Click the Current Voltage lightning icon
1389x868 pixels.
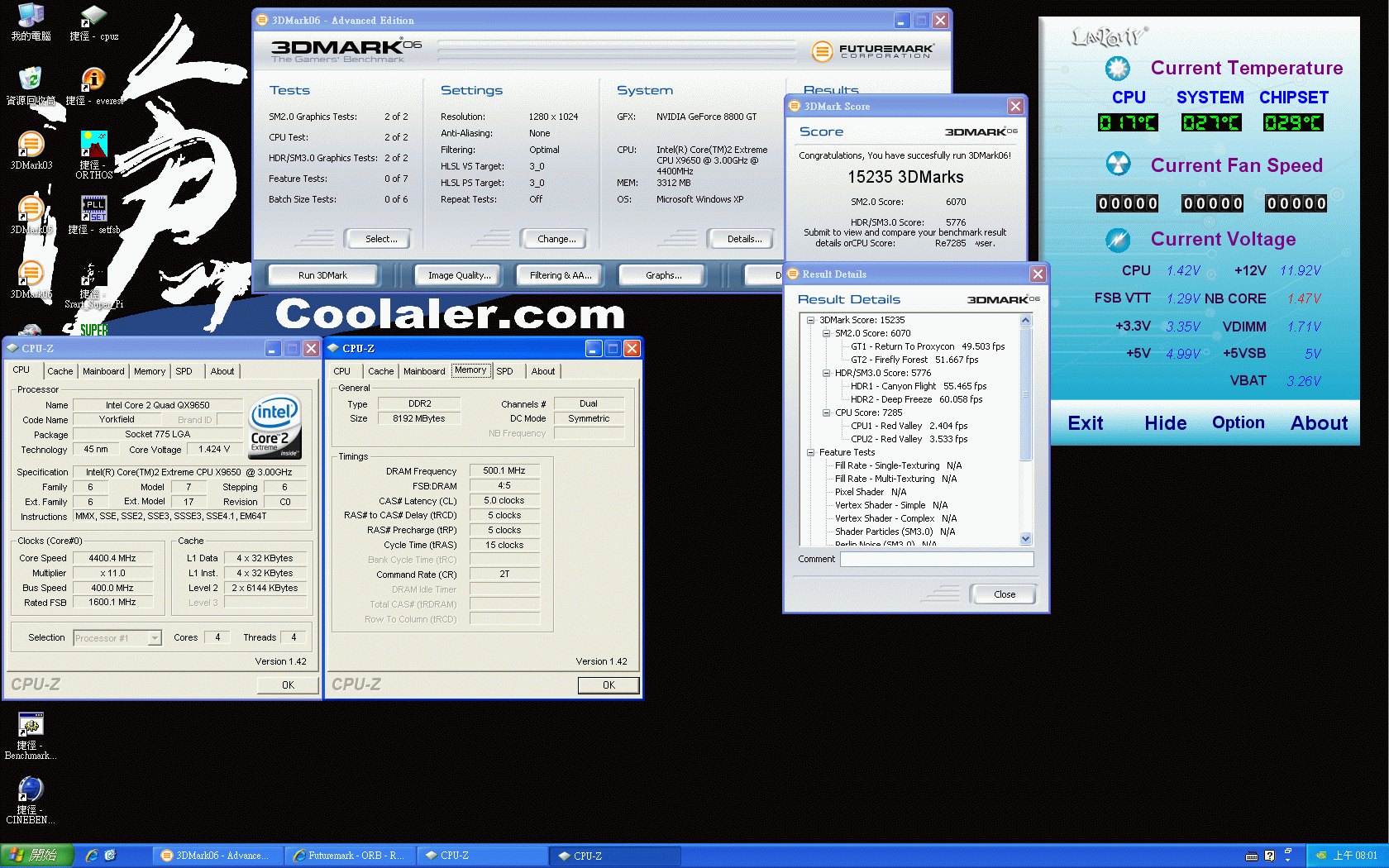(x=1118, y=240)
